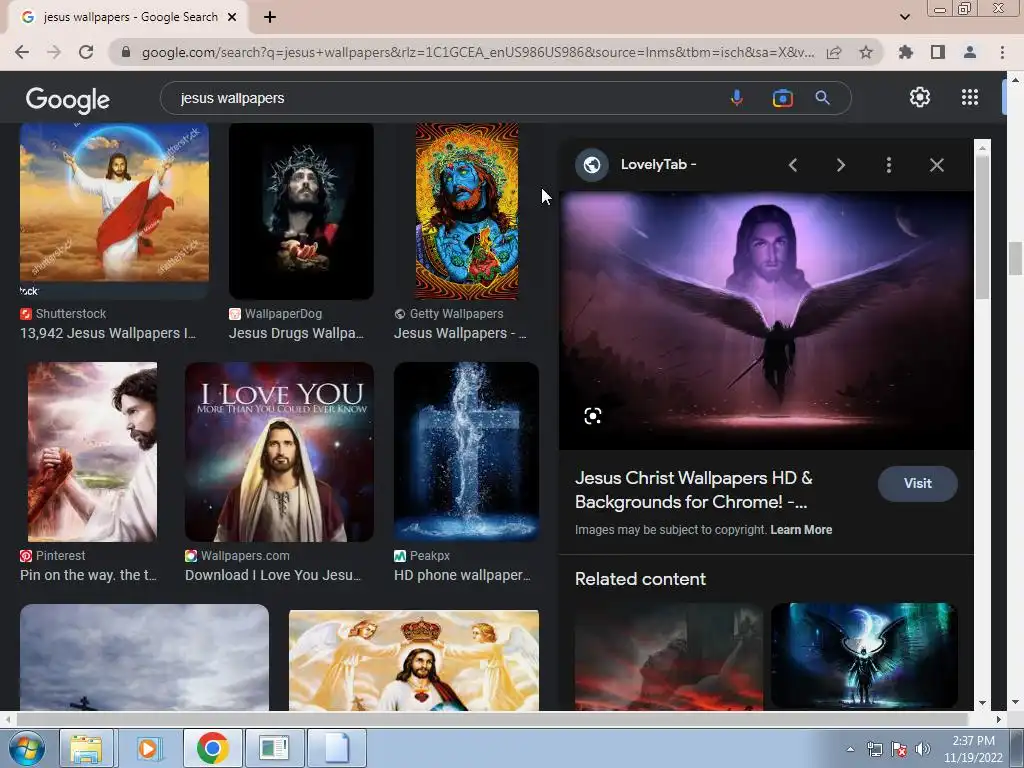Viewport: 1024px width, 768px height.
Task: Submit search with magnifier icon
Action: tap(822, 98)
